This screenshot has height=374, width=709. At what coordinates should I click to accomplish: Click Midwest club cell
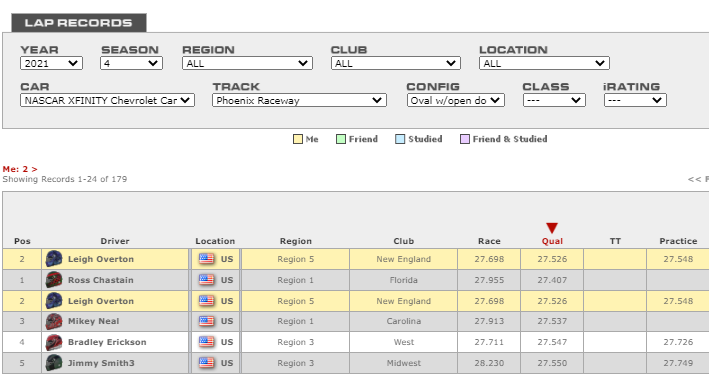coord(404,363)
